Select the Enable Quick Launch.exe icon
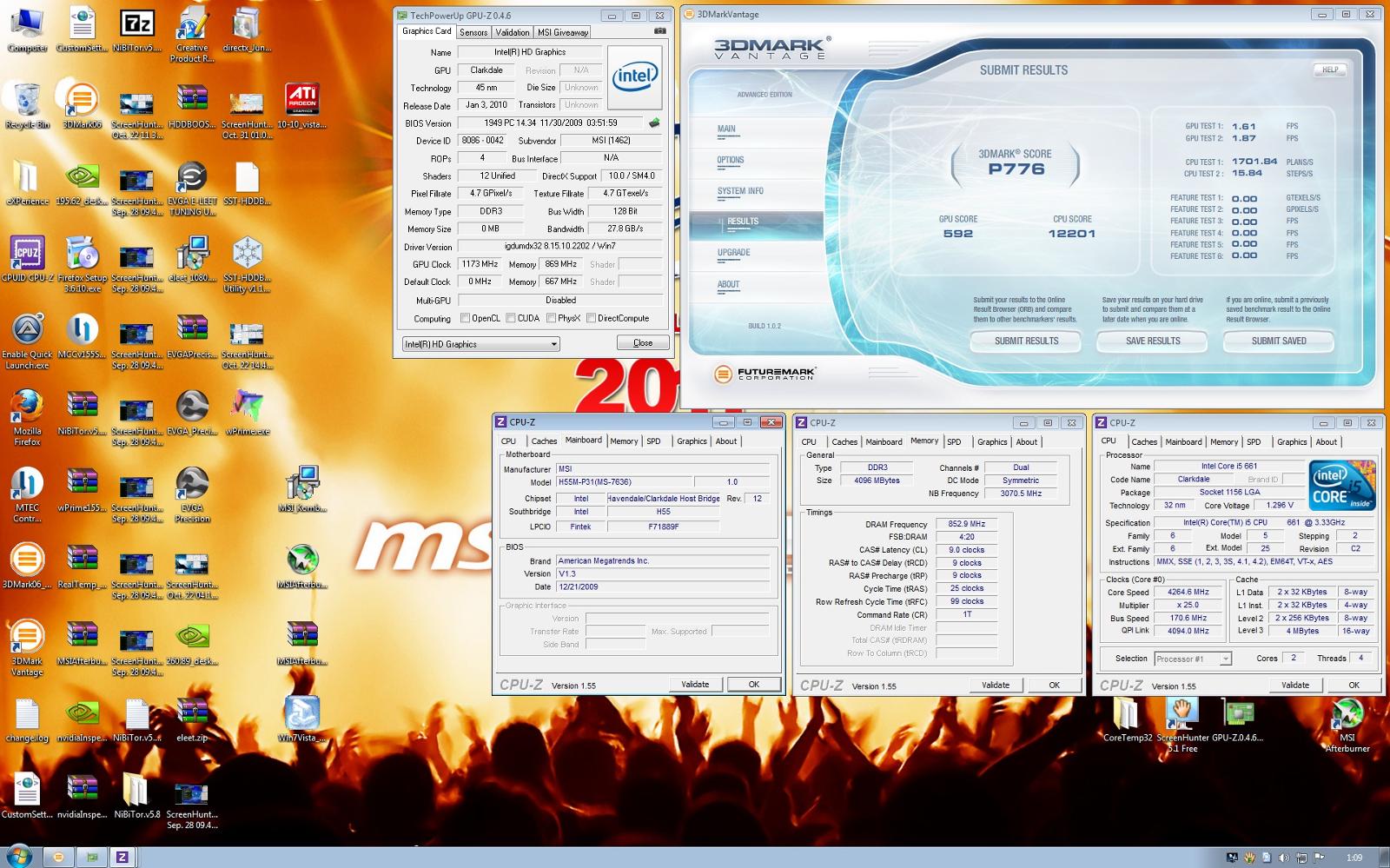The height and width of the screenshot is (868, 1390). tap(27, 341)
